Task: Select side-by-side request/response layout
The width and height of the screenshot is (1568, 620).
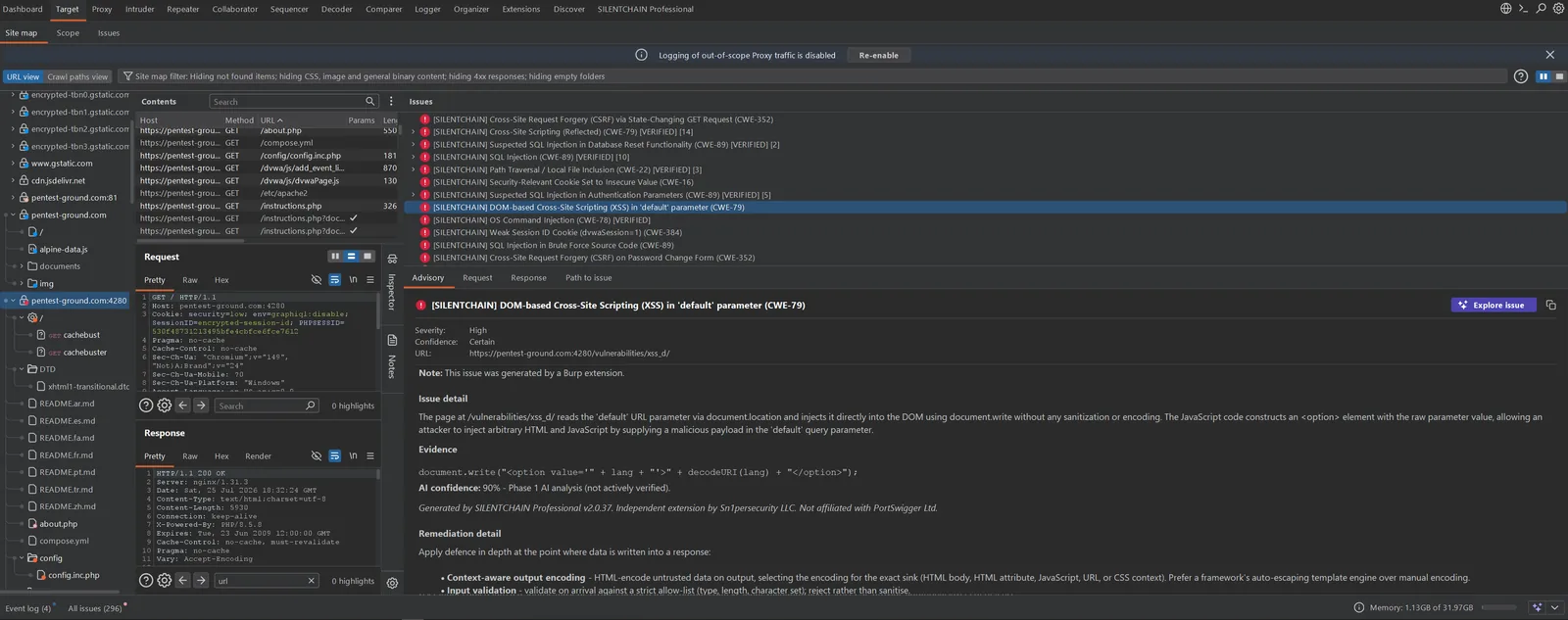Action: click(x=335, y=257)
